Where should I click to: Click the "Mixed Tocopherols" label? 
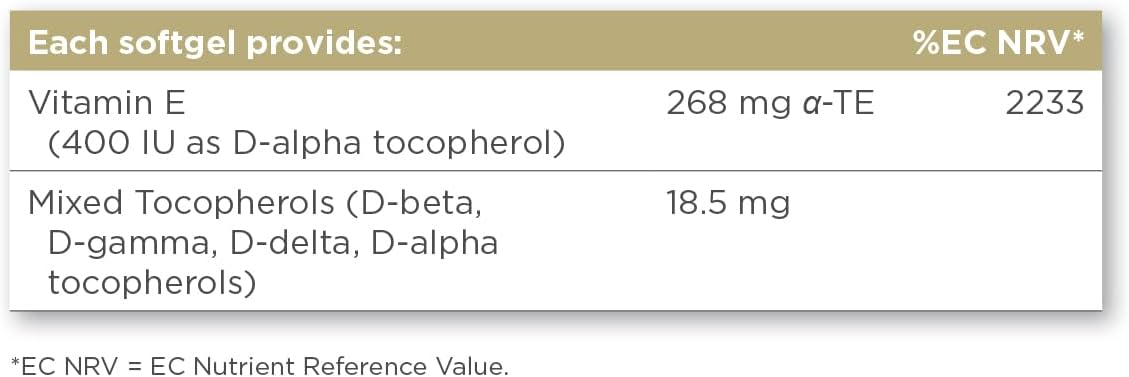181,204
